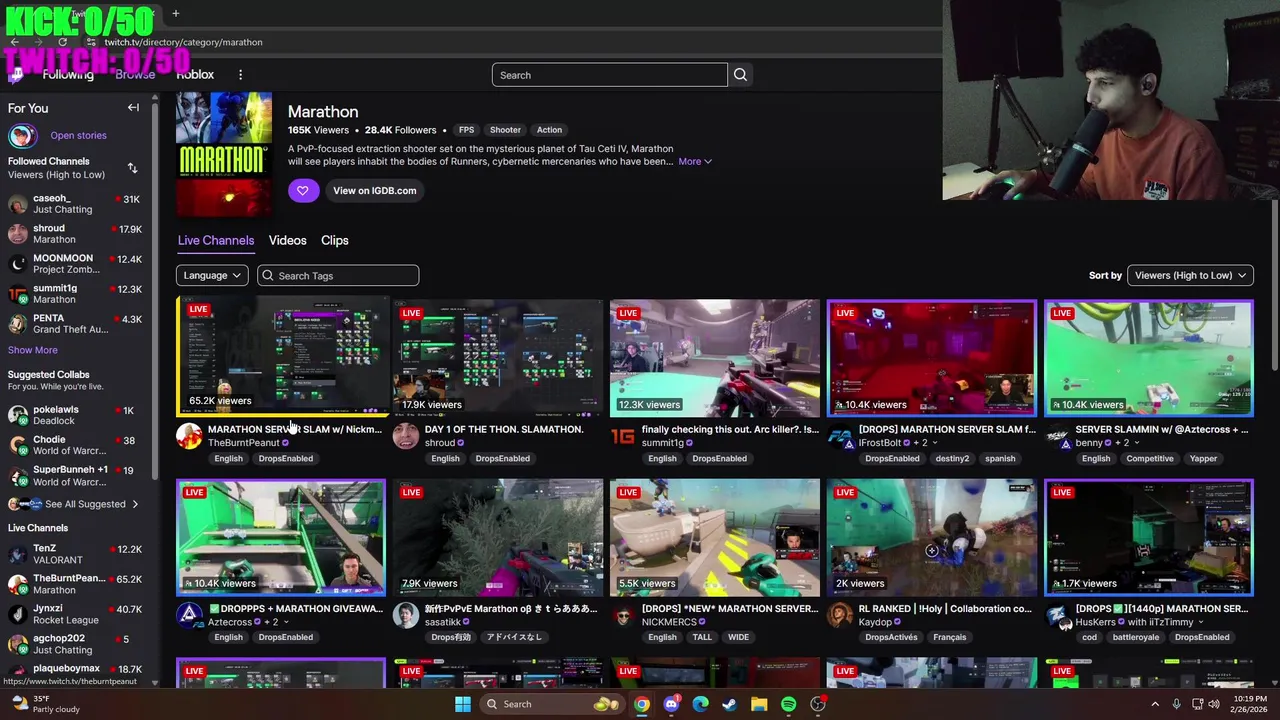Viewport: 1280px width, 720px height.
Task: Open PENTA avatar in sidebar
Action: click(x=18, y=324)
